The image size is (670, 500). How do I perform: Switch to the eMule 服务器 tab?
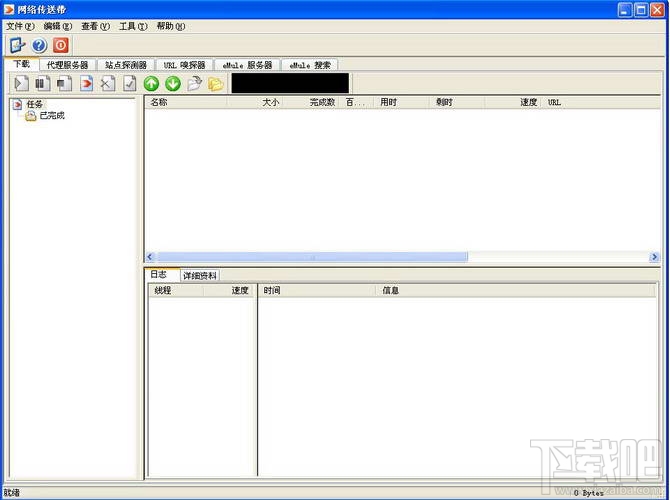(x=247, y=65)
